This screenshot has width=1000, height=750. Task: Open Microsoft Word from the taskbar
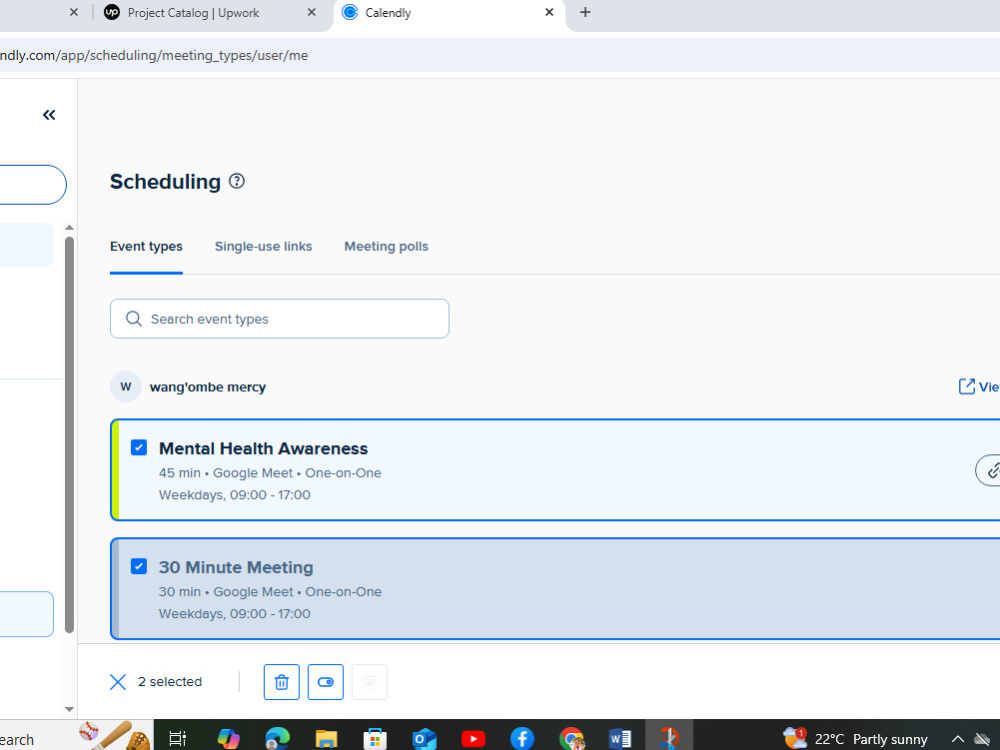620,739
